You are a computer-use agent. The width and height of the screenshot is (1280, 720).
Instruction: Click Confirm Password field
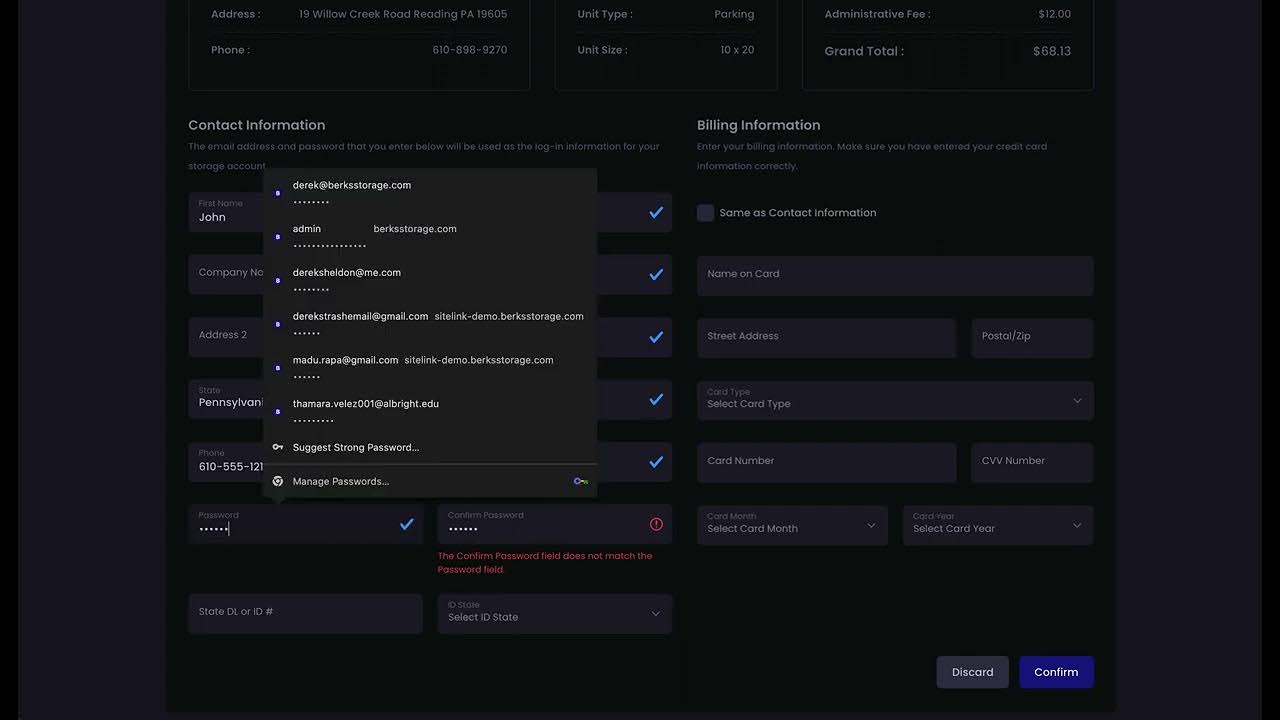coord(555,524)
